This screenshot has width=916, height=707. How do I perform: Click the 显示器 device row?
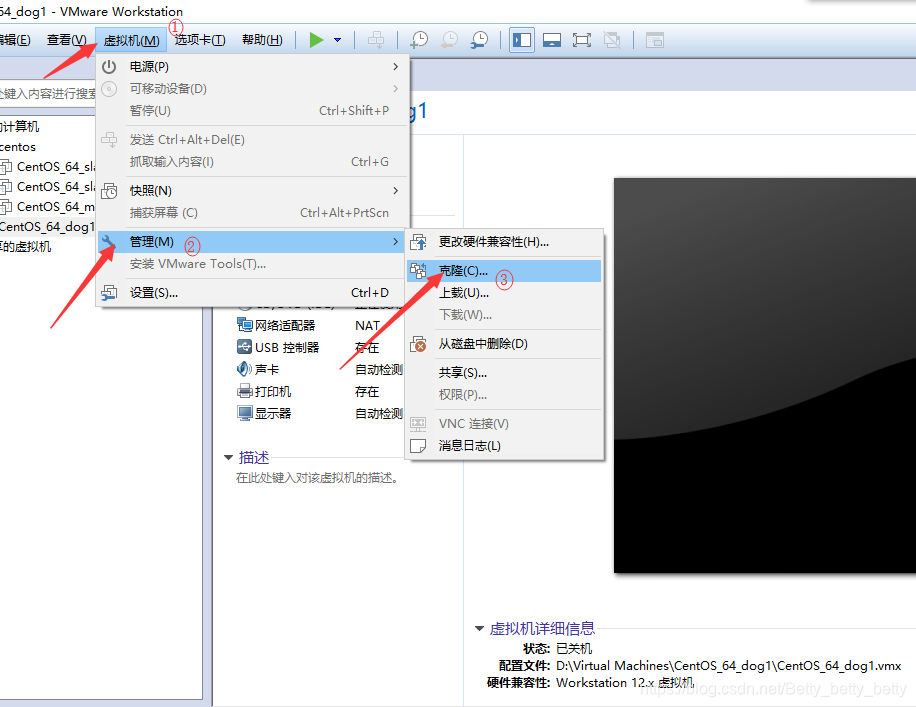pos(320,414)
